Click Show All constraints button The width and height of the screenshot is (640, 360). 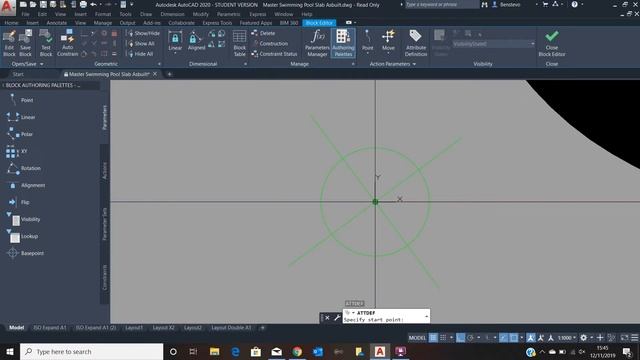(141, 43)
